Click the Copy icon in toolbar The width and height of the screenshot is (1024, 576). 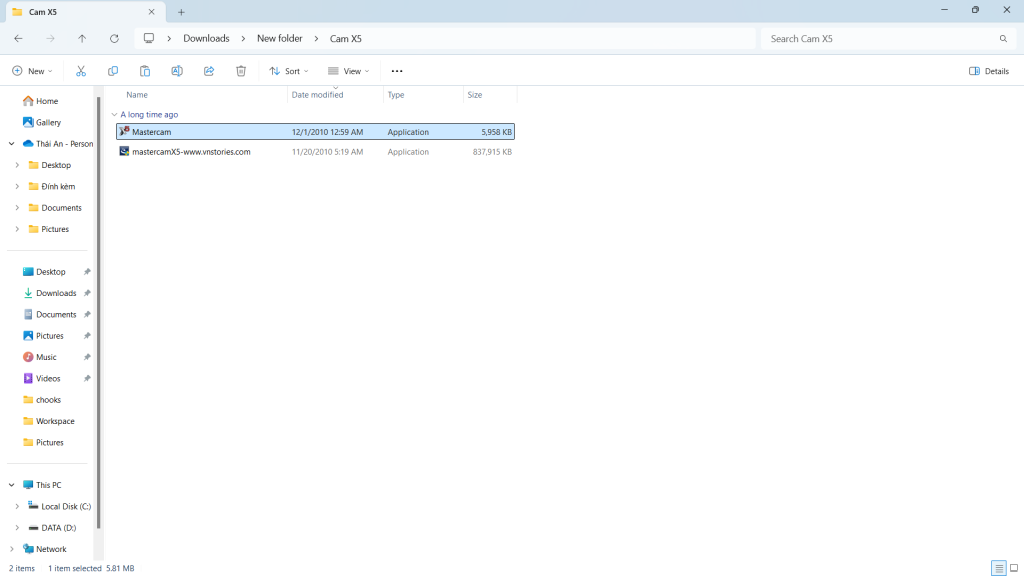tap(113, 71)
